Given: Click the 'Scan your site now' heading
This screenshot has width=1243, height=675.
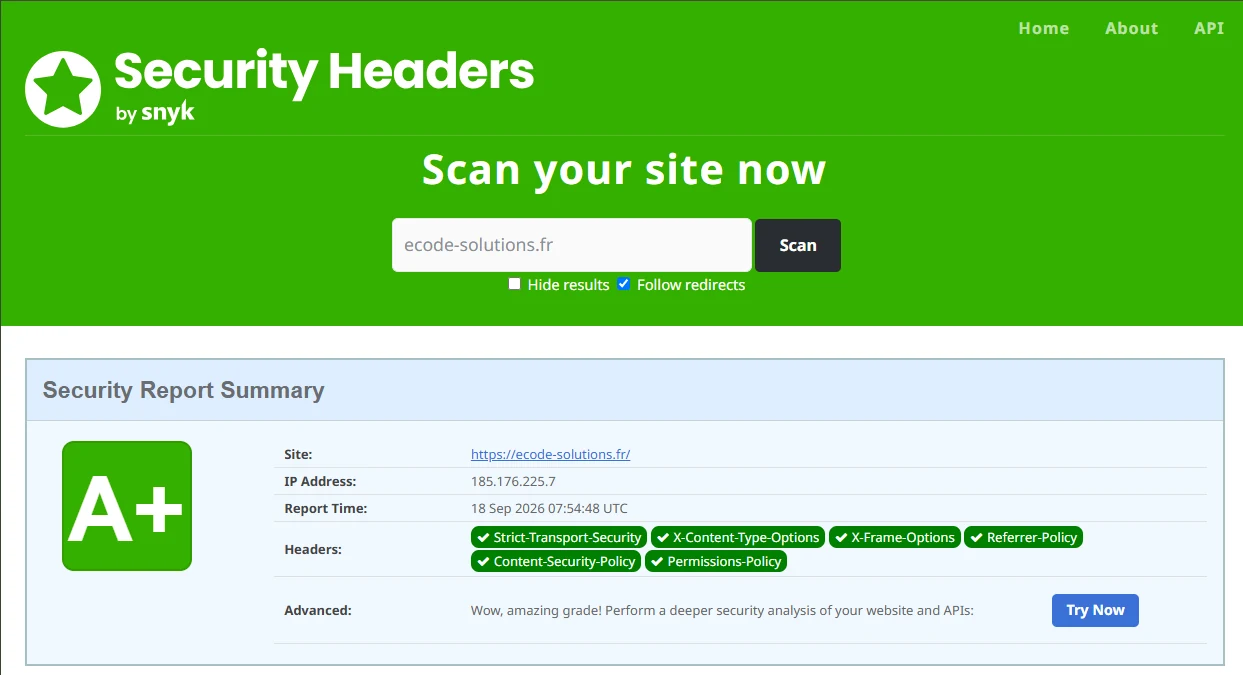Looking at the screenshot, I should click(x=623, y=169).
